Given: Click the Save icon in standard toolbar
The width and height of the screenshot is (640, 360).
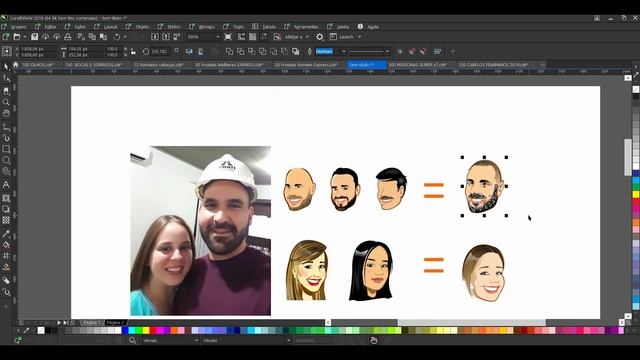Looking at the screenshot, I should (35, 37).
